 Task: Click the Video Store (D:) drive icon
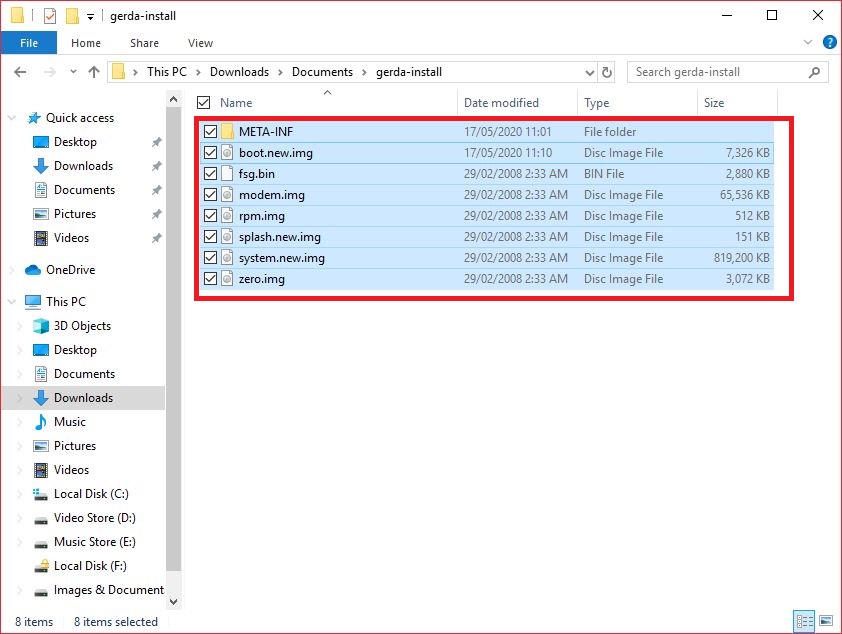pyautogui.click(x=41, y=520)
